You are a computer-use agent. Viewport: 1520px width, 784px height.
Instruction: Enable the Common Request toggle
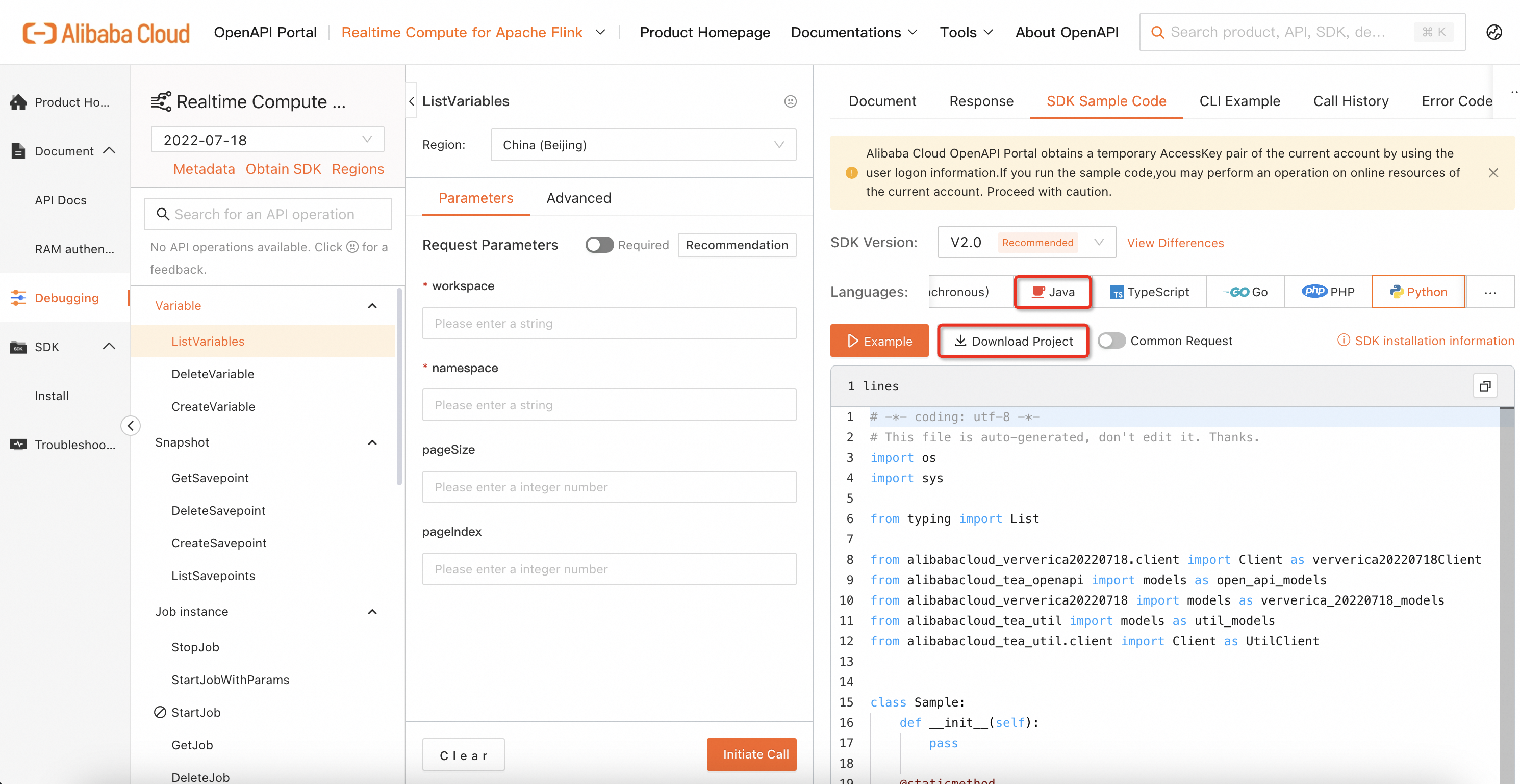tap(1111, 341)
